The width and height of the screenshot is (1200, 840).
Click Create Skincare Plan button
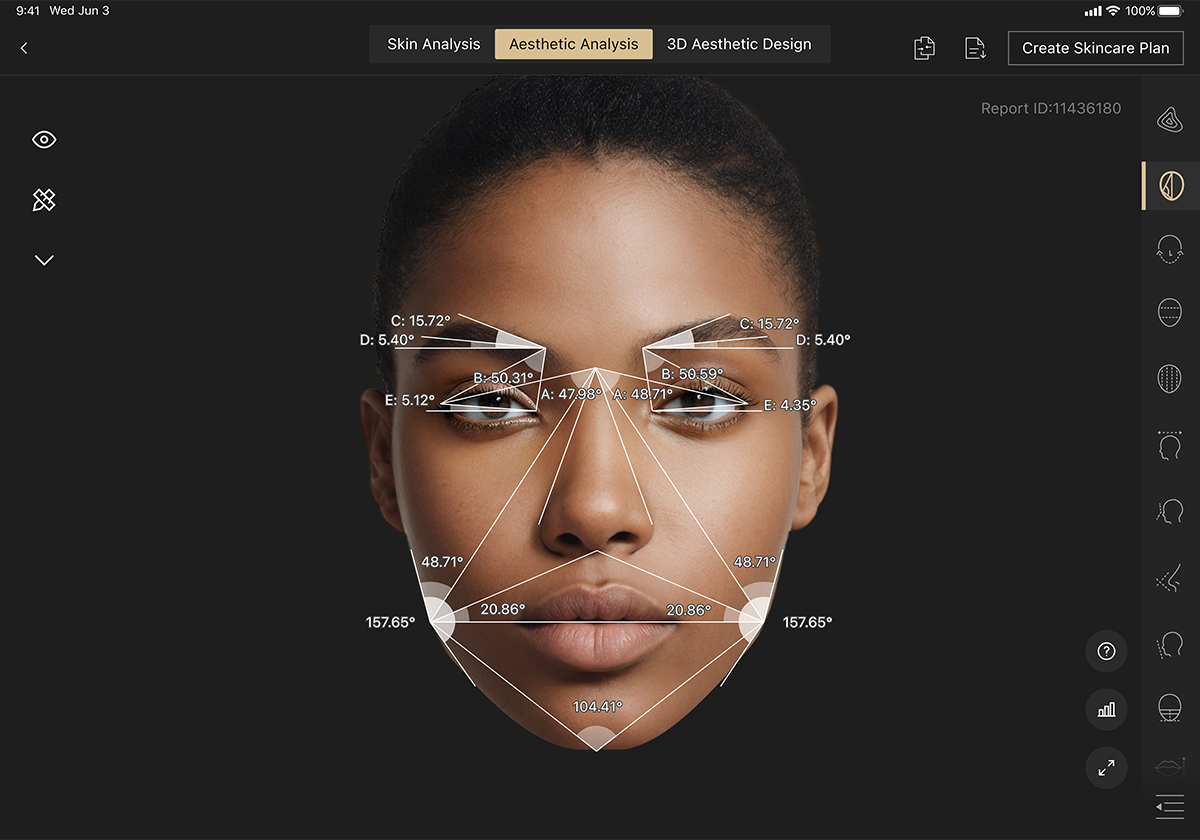(x=1096, y=48)
